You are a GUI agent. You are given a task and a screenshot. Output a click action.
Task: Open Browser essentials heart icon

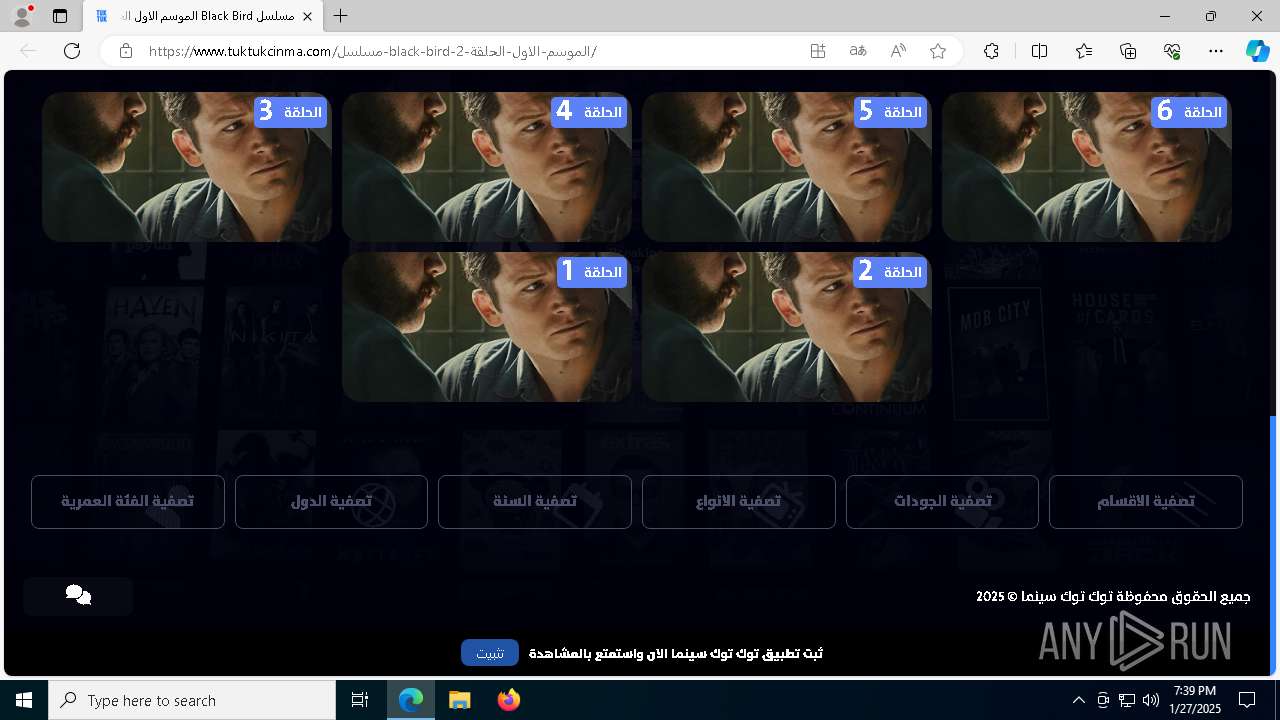coord(1172,51)
